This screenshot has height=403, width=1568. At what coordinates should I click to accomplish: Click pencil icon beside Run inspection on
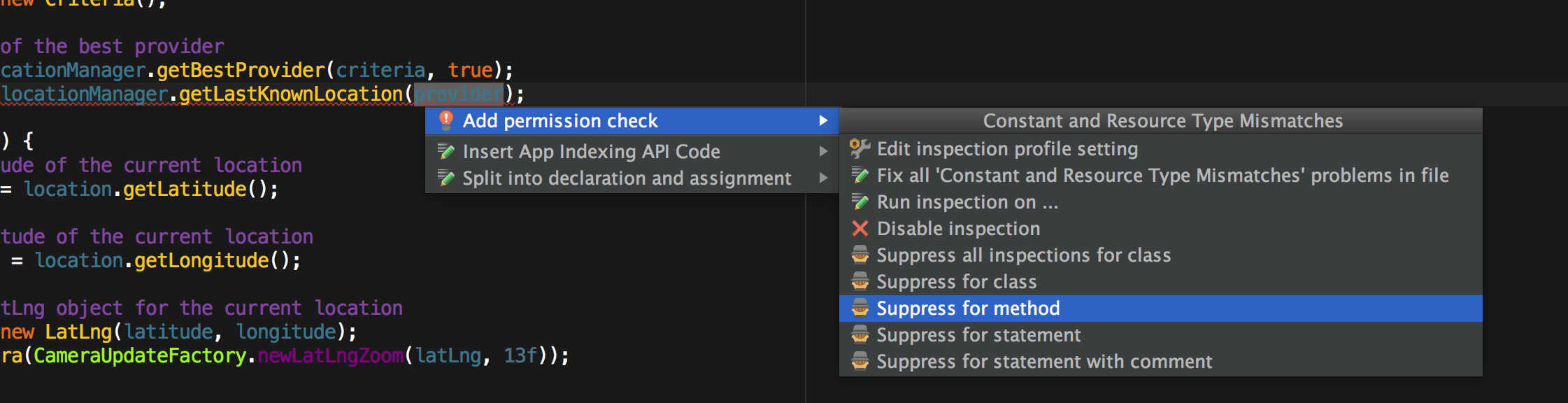tap(860, 202)
